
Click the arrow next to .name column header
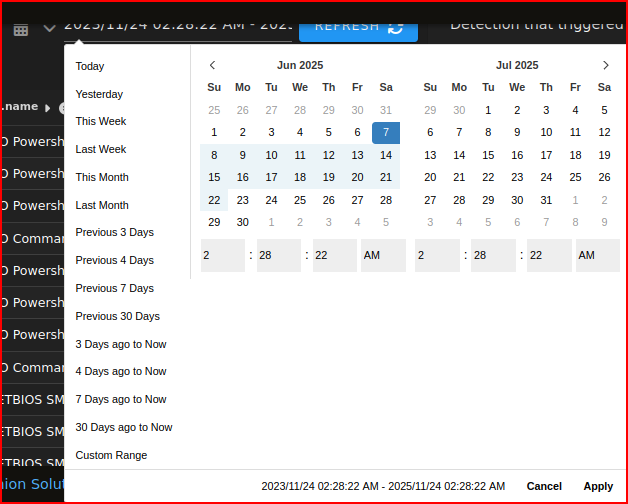[x=47, y=107]
